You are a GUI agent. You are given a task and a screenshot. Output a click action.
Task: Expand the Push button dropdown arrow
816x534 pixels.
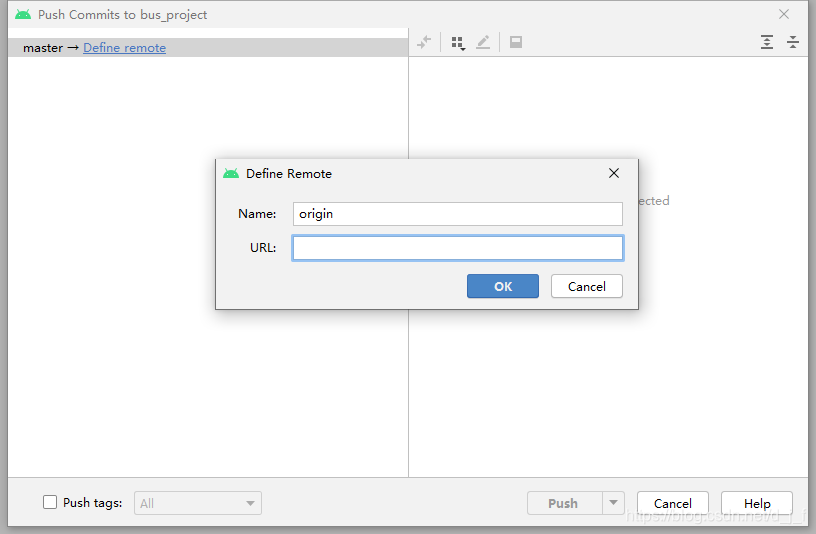pos(614,503)
